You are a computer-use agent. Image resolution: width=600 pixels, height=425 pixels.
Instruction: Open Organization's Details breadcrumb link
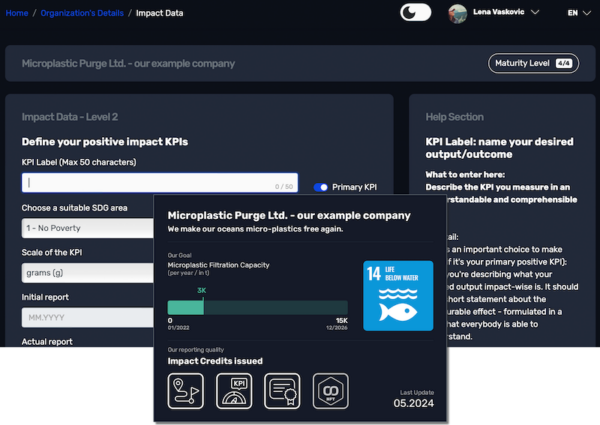(85, 12)
